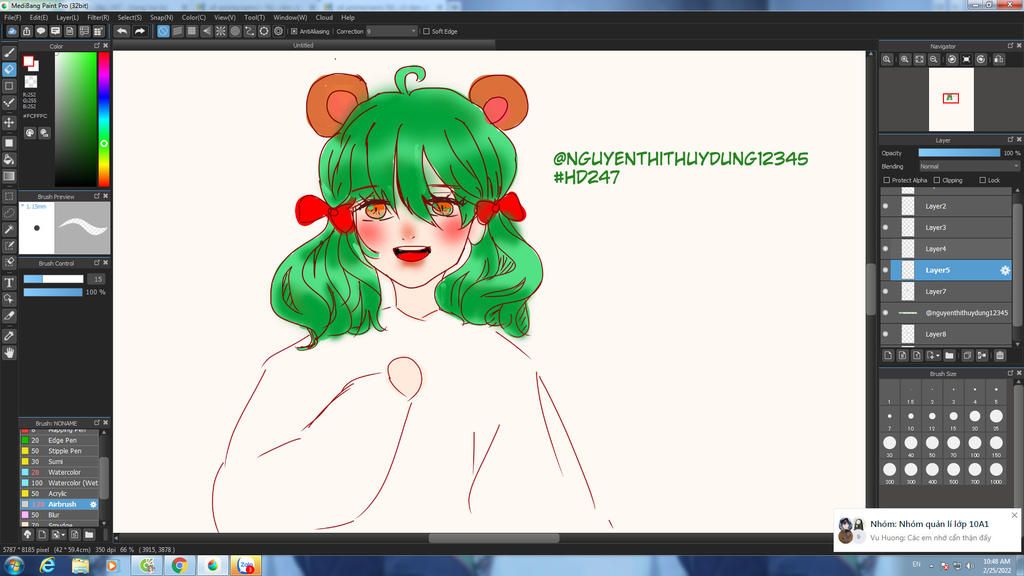Screen dimensions: 1024x576
Task: Select the Edge Pen brush
Action: point(59,440)
